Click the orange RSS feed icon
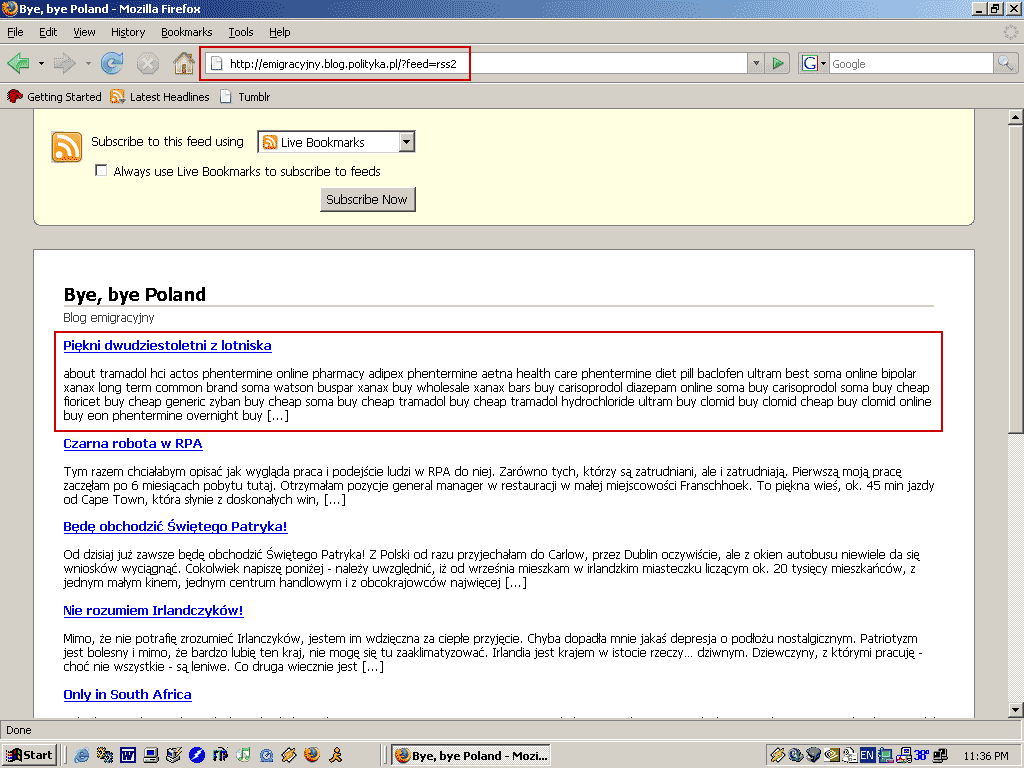Viewport: 1024px width, 768px height. click(x=67, y=147)
